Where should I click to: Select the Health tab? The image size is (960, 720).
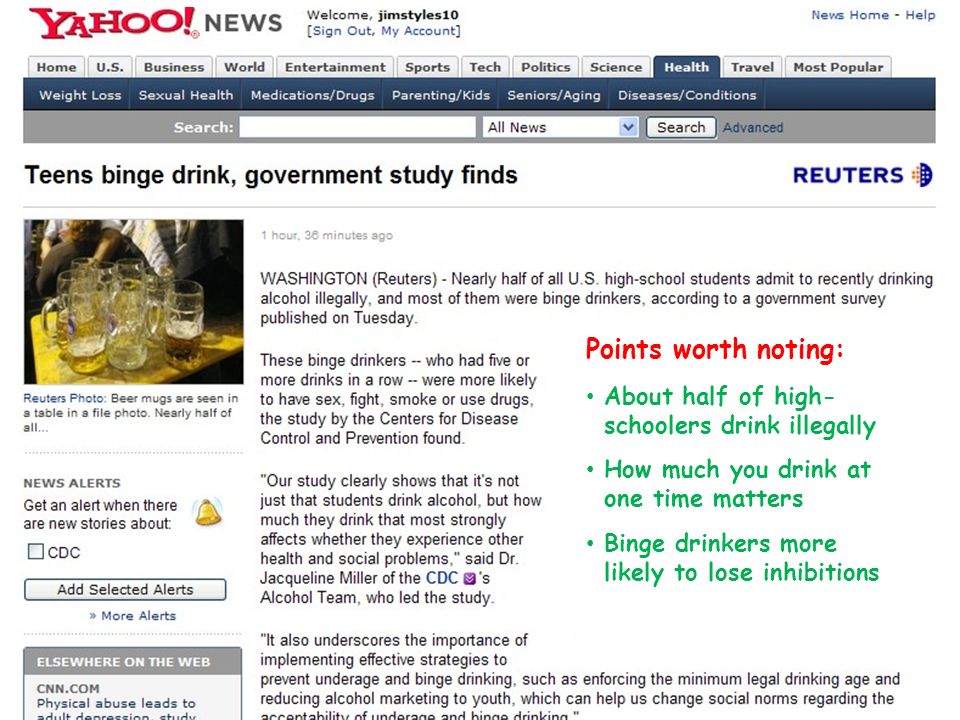(x=686, y=67)
